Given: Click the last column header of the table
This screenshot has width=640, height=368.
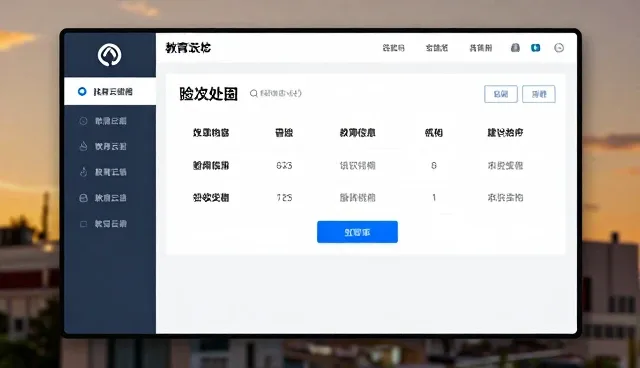Looking at the screenshot, I should (x=505, y=133).
